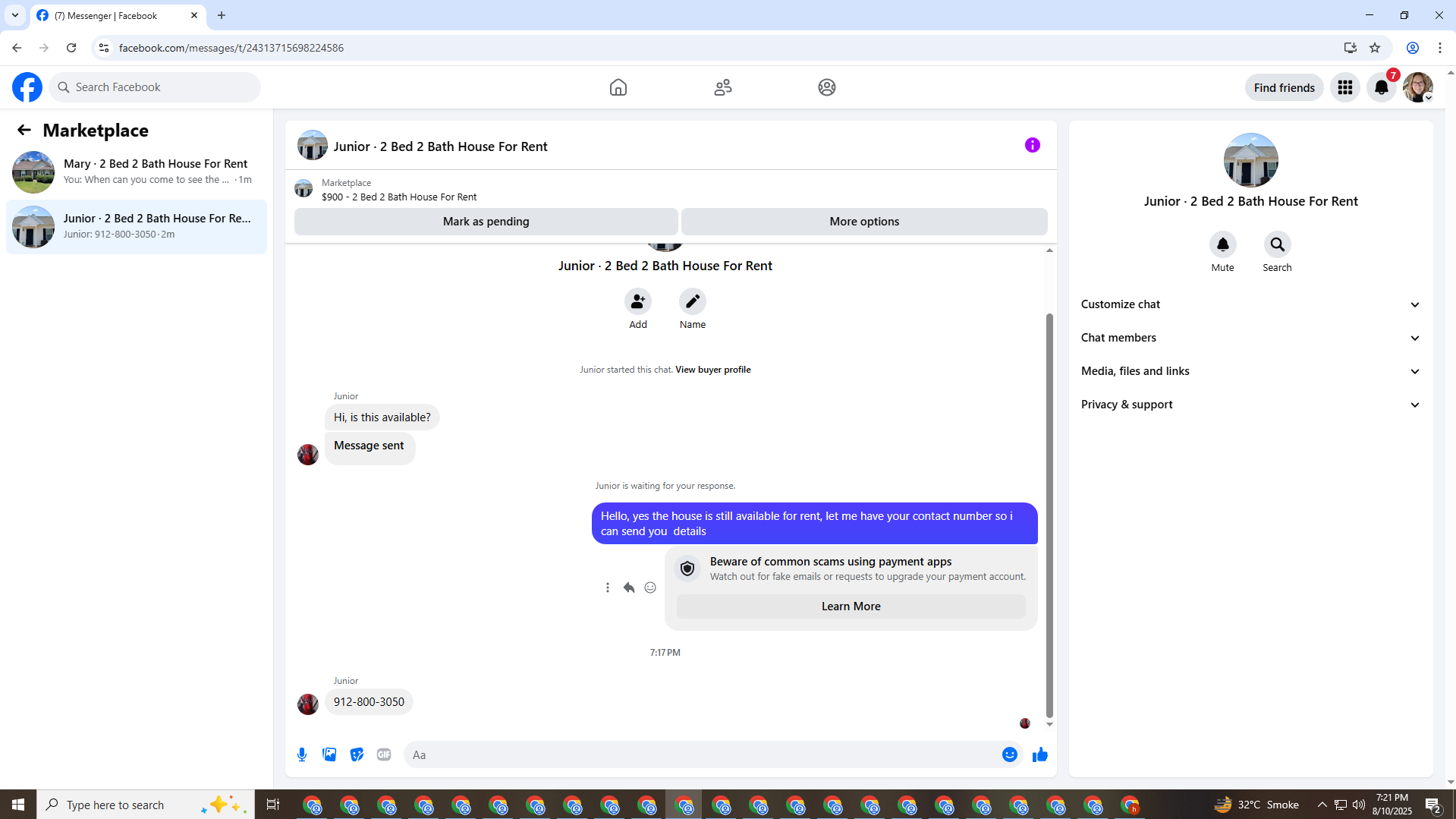
Task: Expand Media, files and links section
Action: [1250, 371]
